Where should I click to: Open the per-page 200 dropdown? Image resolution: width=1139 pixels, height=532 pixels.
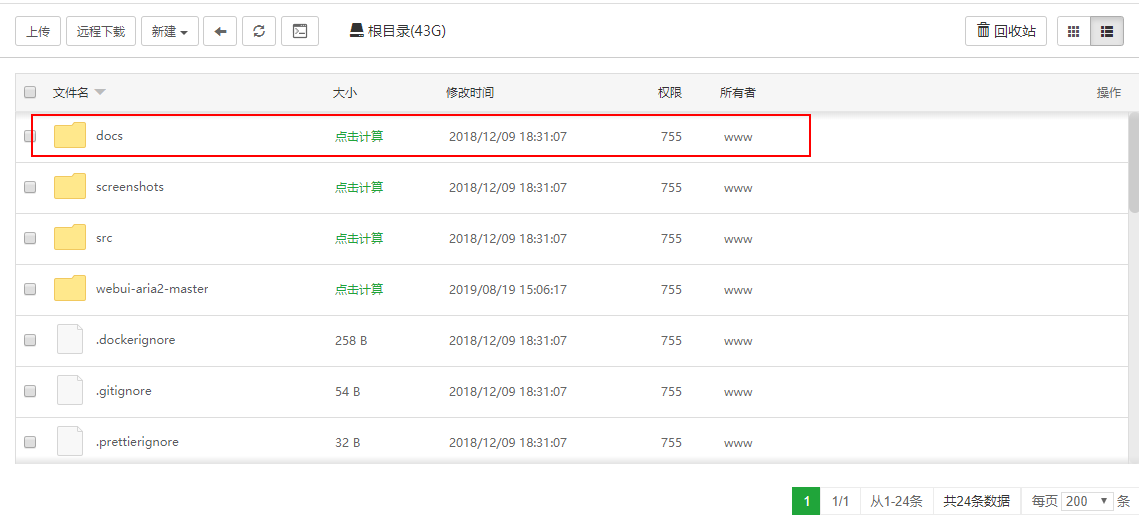(1087, 501)
